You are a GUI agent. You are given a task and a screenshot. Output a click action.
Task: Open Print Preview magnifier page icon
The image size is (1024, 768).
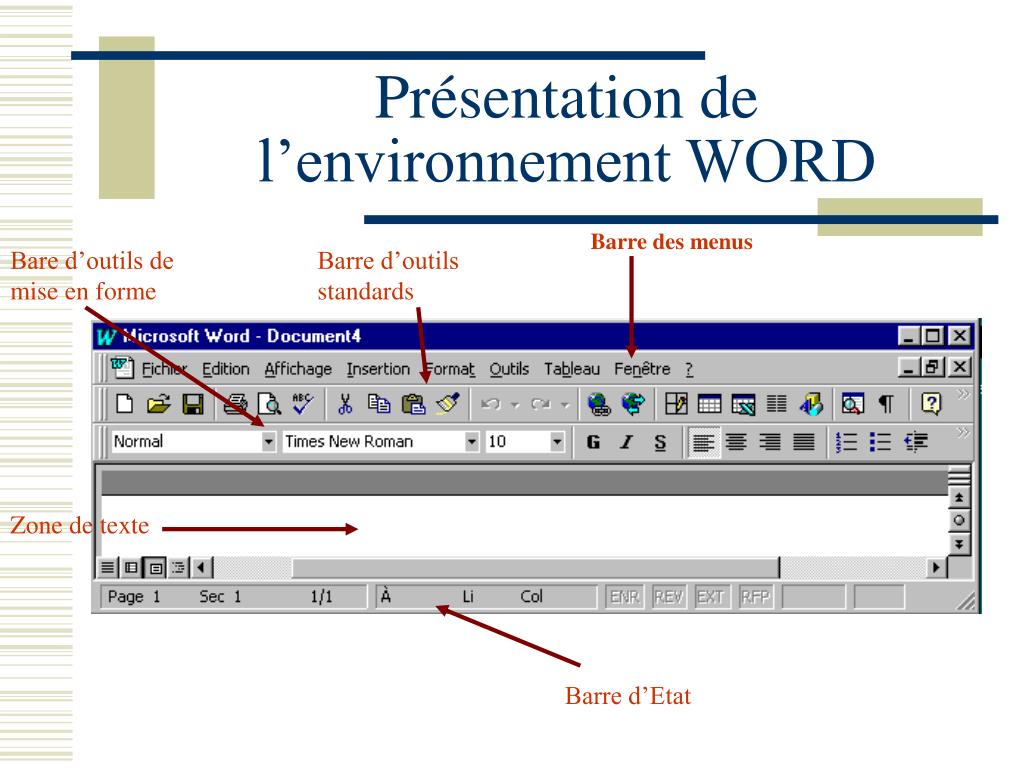(269, 404)
